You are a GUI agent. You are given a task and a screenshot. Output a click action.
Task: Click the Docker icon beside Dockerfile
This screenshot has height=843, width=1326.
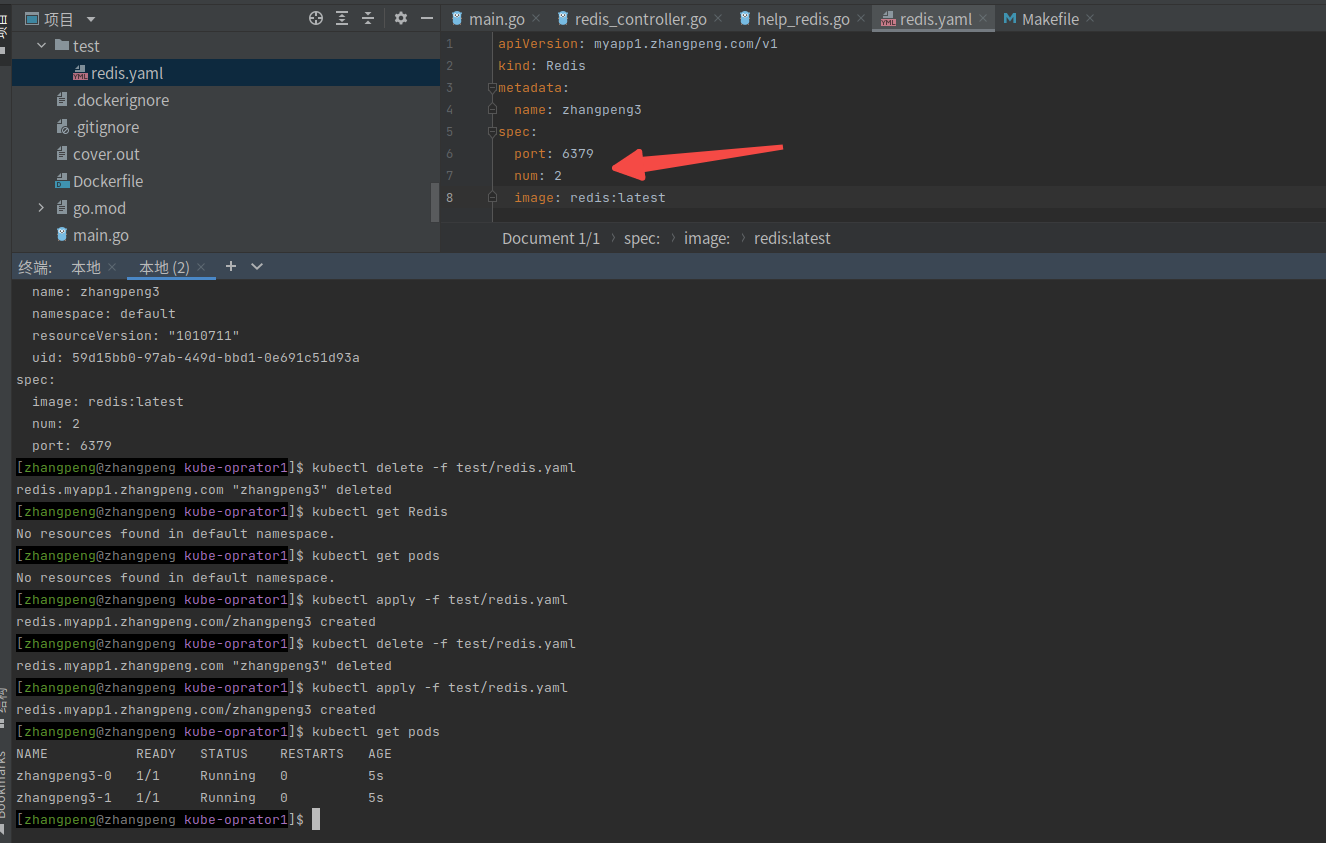pyautogui.click(x=62, y=181)
